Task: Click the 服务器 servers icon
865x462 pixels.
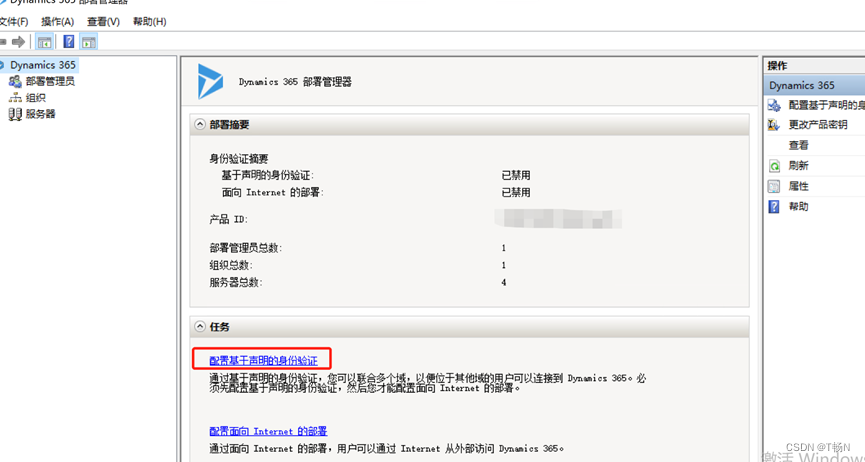Action: tap(15, 114)
